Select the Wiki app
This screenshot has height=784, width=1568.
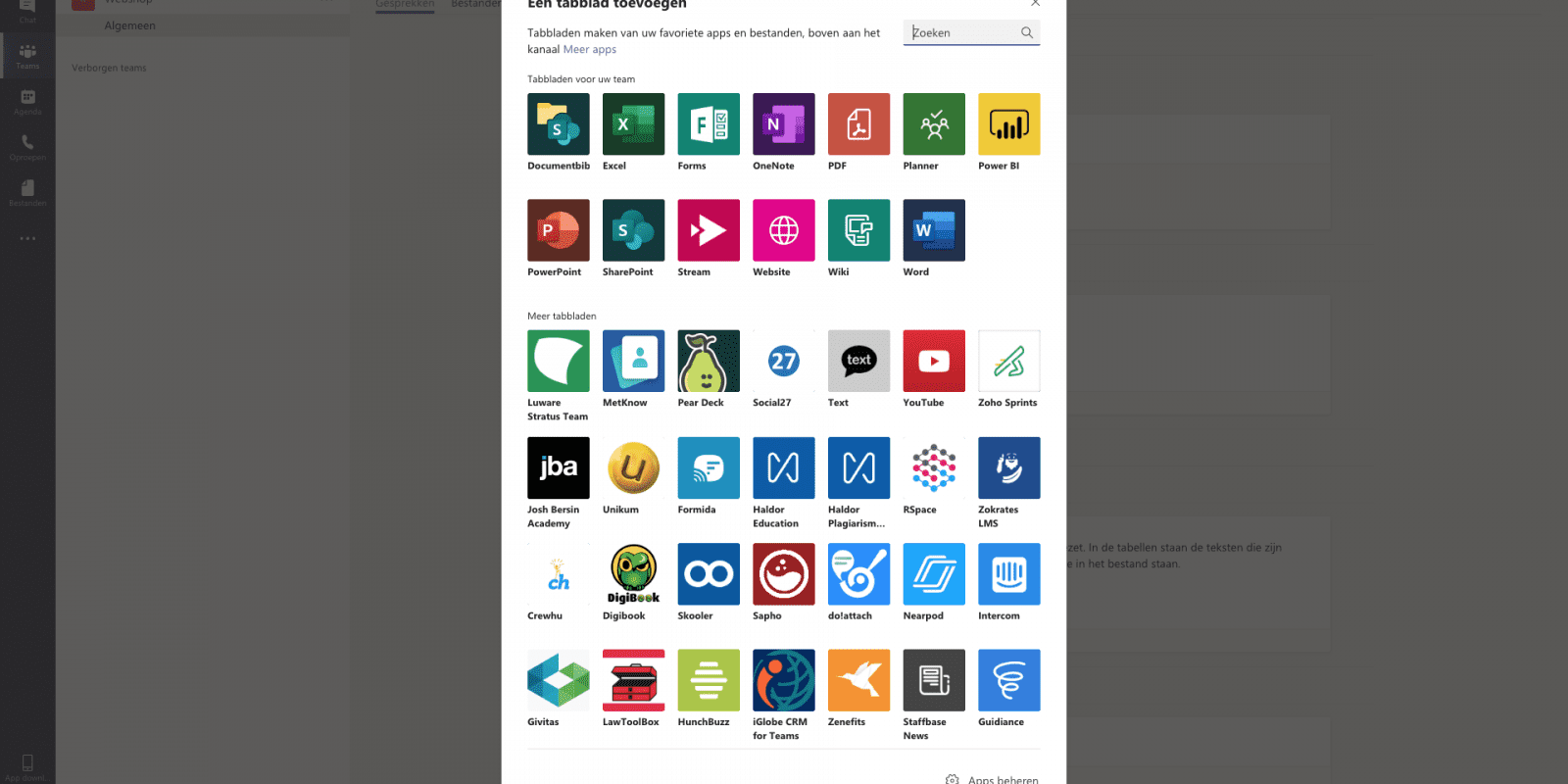pyautogui.click(x=858, y=230)
